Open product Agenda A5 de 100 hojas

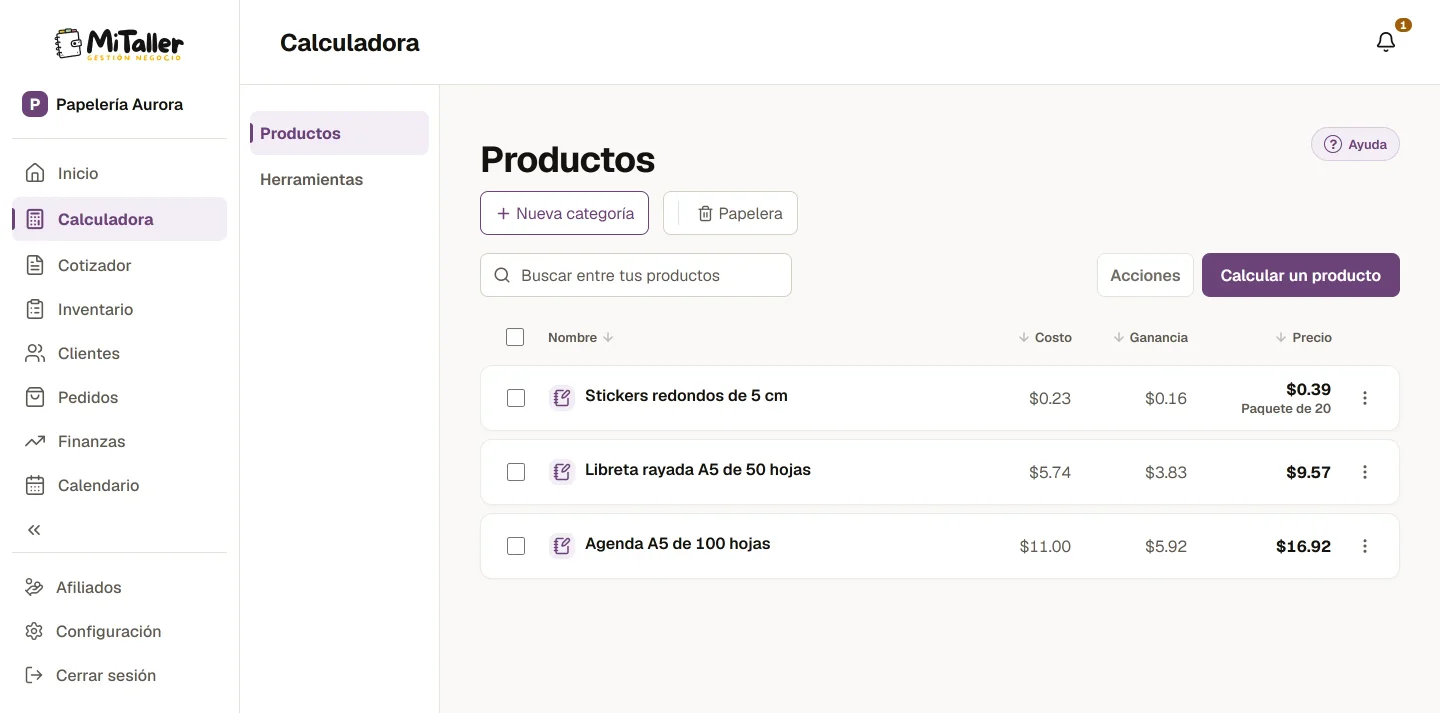678,543
